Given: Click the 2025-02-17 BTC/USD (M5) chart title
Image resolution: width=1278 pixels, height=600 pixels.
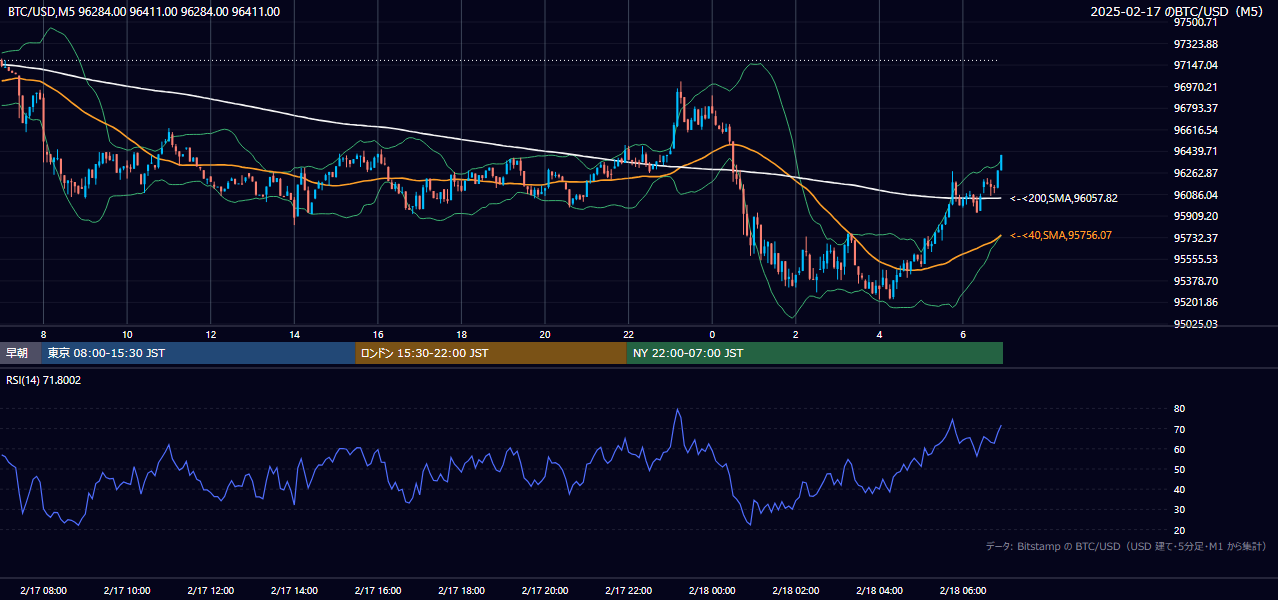Looking at the screenshot, I should point(1179,12).
